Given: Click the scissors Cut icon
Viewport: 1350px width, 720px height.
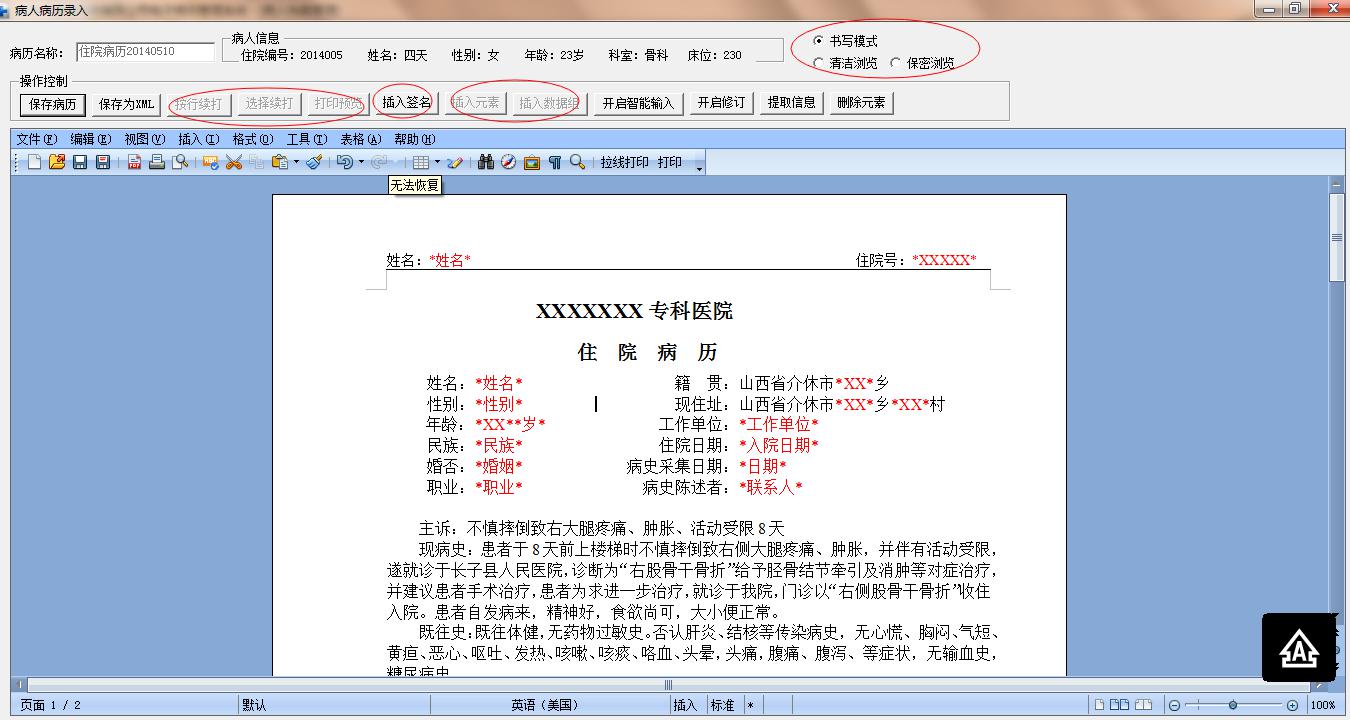Looking at the screenshot, I should click(234, 162).
